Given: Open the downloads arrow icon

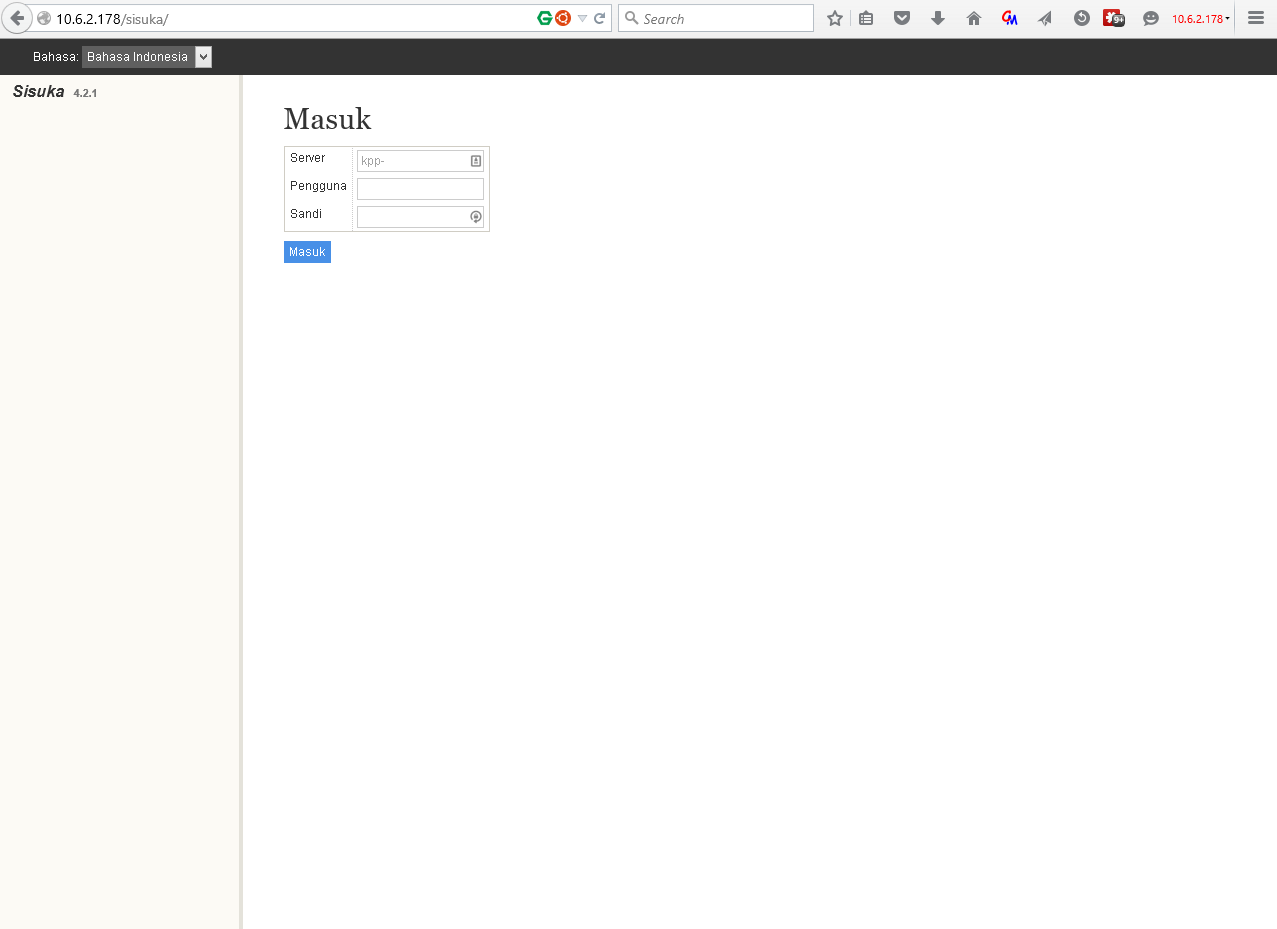Looking at the screenshot, I should (938, 18).
